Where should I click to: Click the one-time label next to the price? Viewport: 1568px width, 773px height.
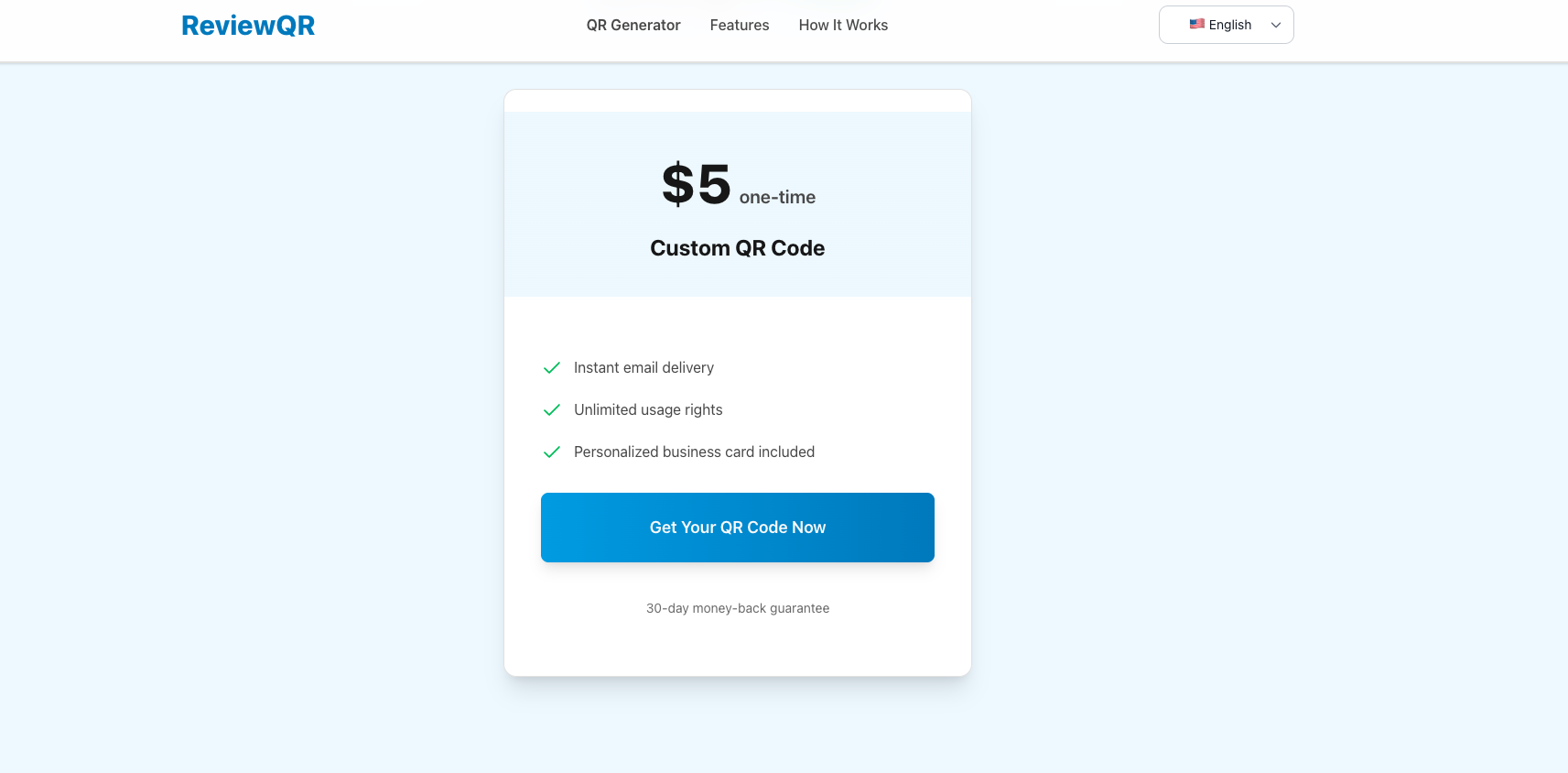pyautogui.click(x=777, y=196)
